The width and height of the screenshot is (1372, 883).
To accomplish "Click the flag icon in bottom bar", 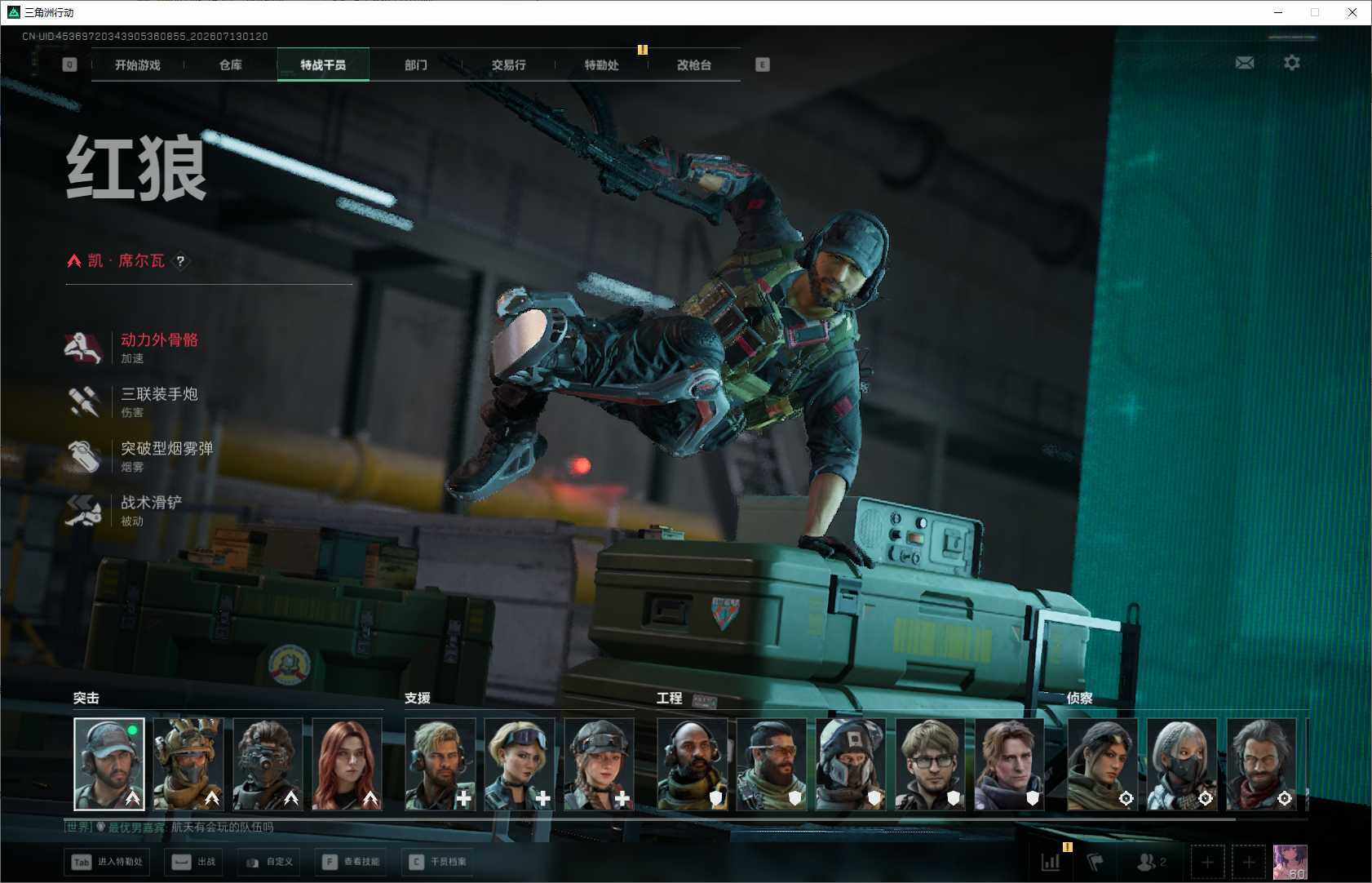I will click(1095, 862).
